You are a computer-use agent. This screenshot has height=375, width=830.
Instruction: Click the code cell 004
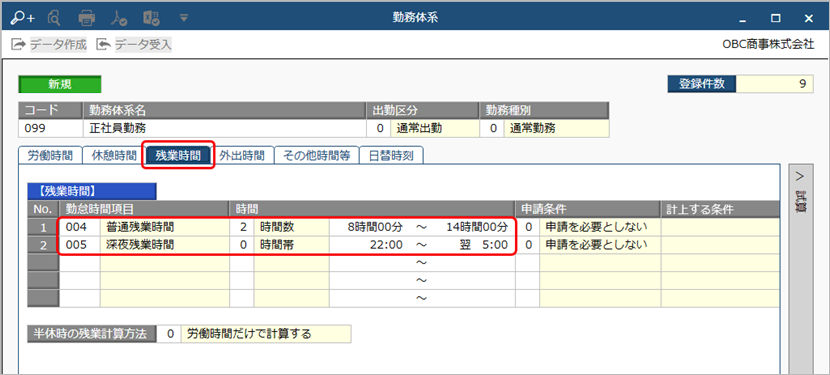pos(79,227)
